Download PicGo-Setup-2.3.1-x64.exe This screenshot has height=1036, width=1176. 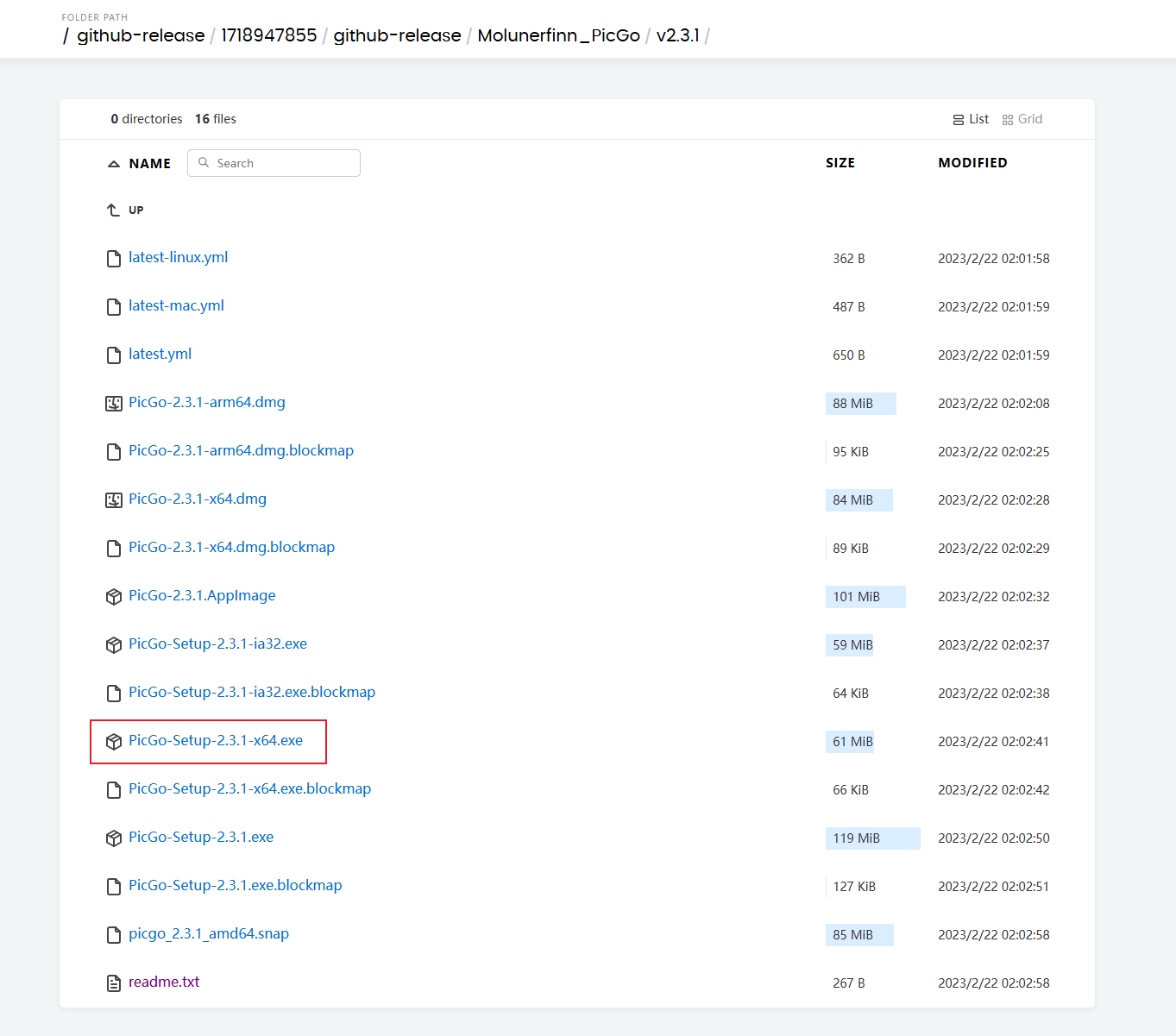pos(216,740)
